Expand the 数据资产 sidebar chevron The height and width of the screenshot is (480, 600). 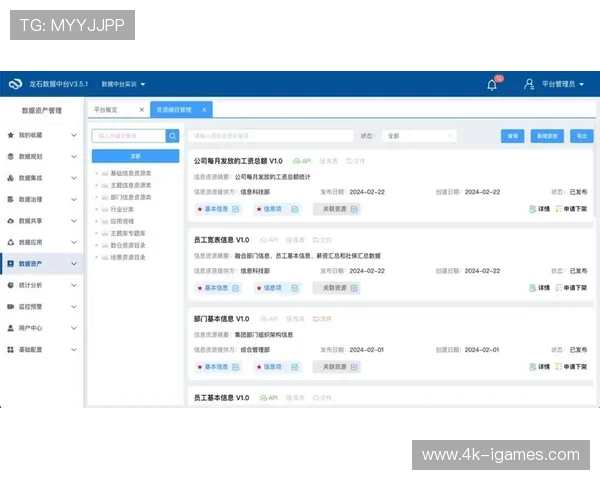(74, 264)
